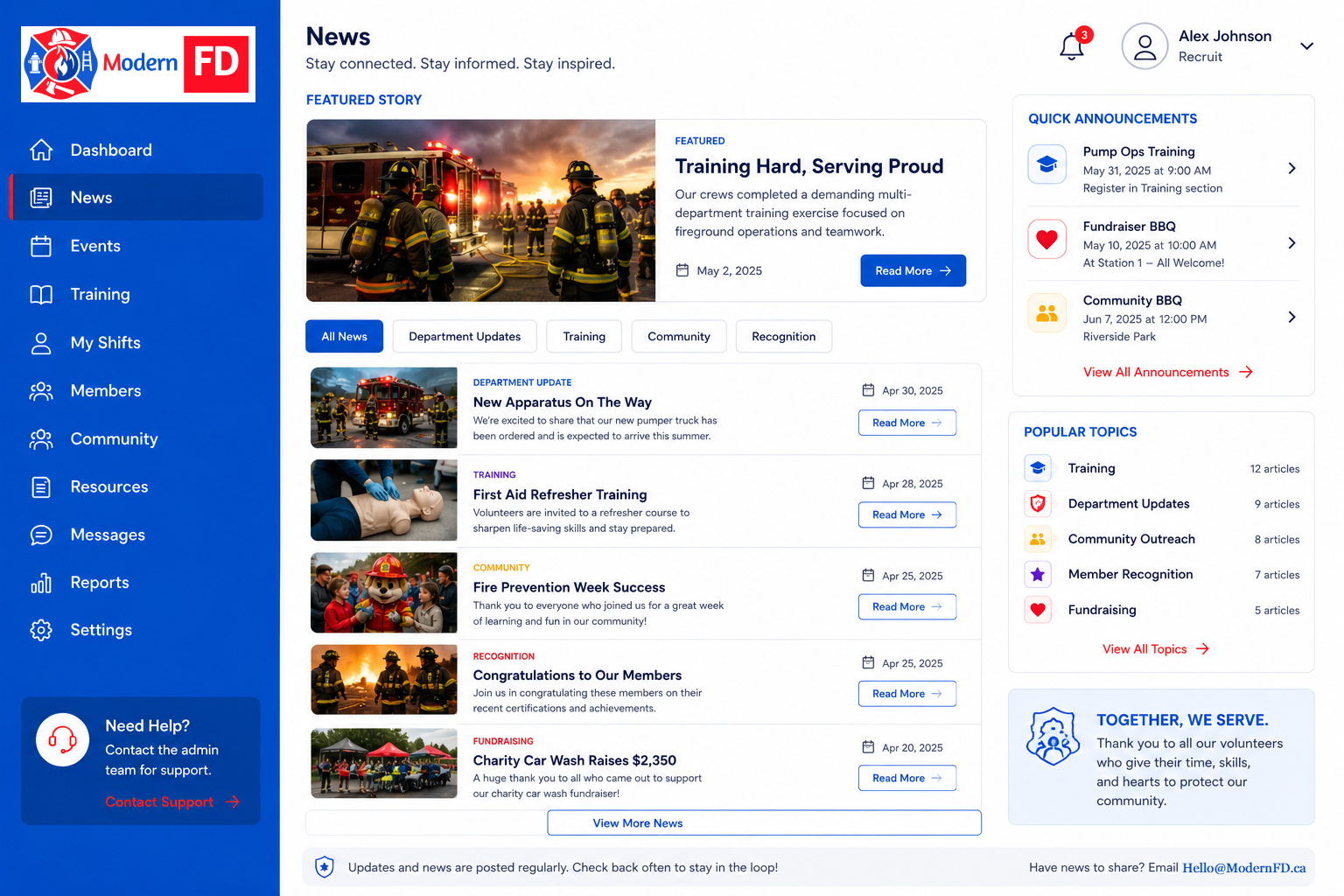
Task: Read More for First Aid Refresher Training
Action: click(x=907, y=514)
